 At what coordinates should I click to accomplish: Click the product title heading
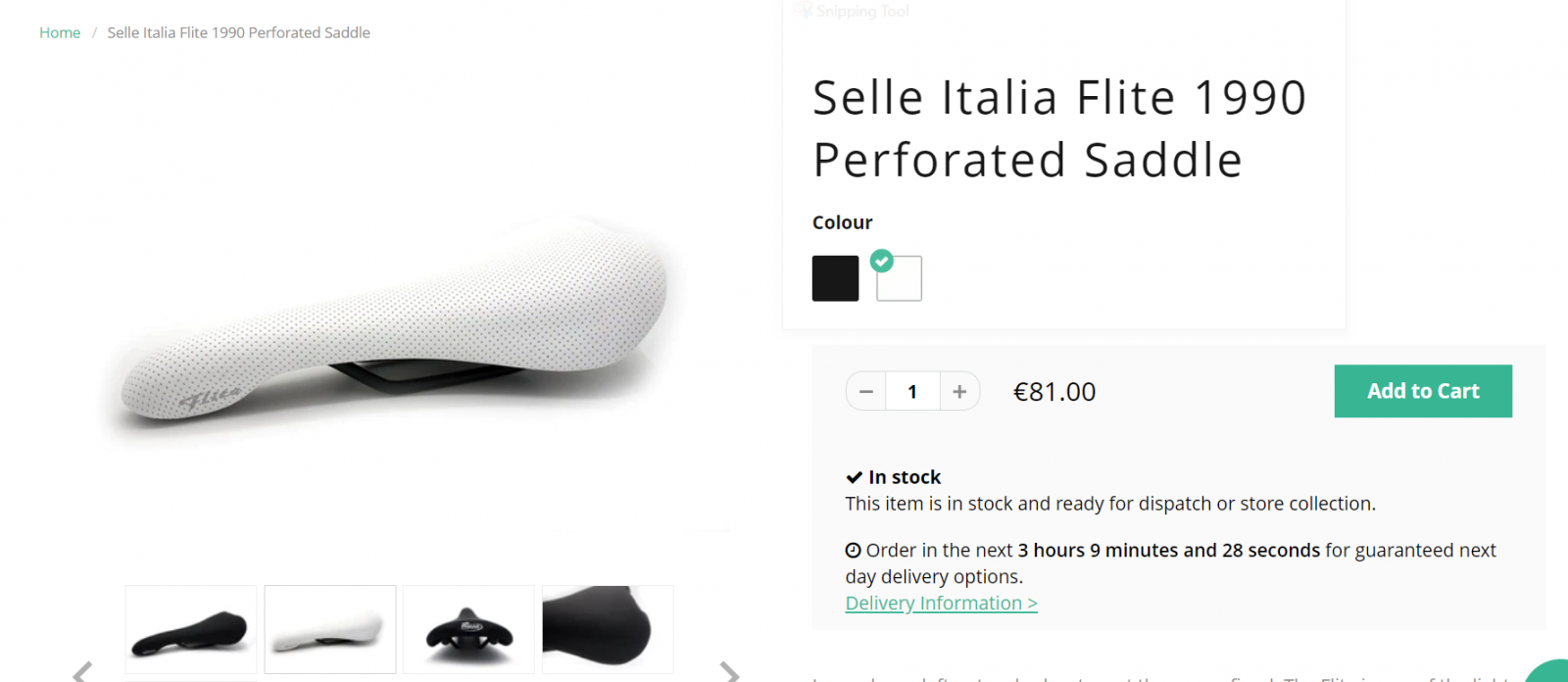click(1059, 128)
